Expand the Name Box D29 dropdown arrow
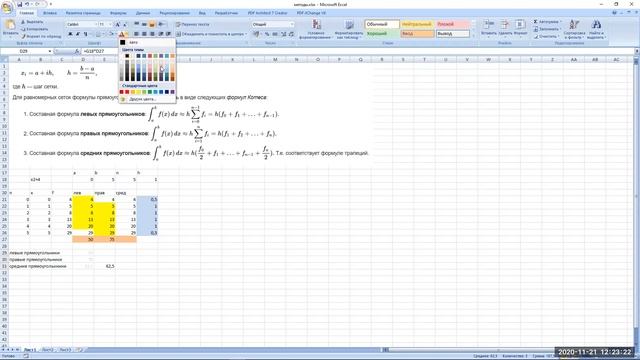 coord(50,51)
